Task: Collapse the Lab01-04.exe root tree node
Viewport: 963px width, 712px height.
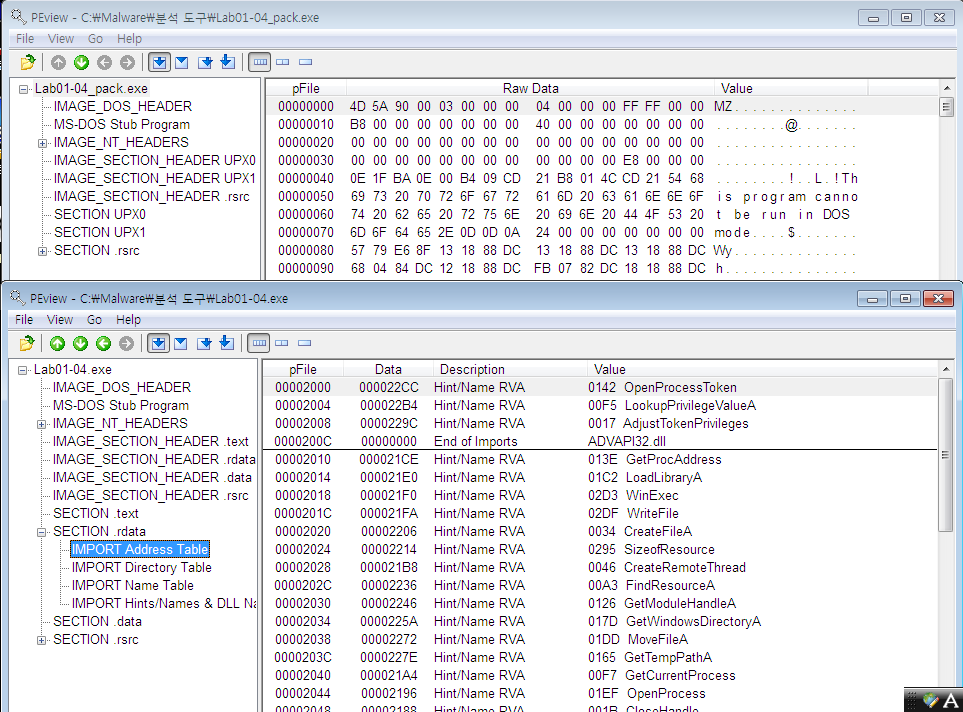Action: (23, 371)
